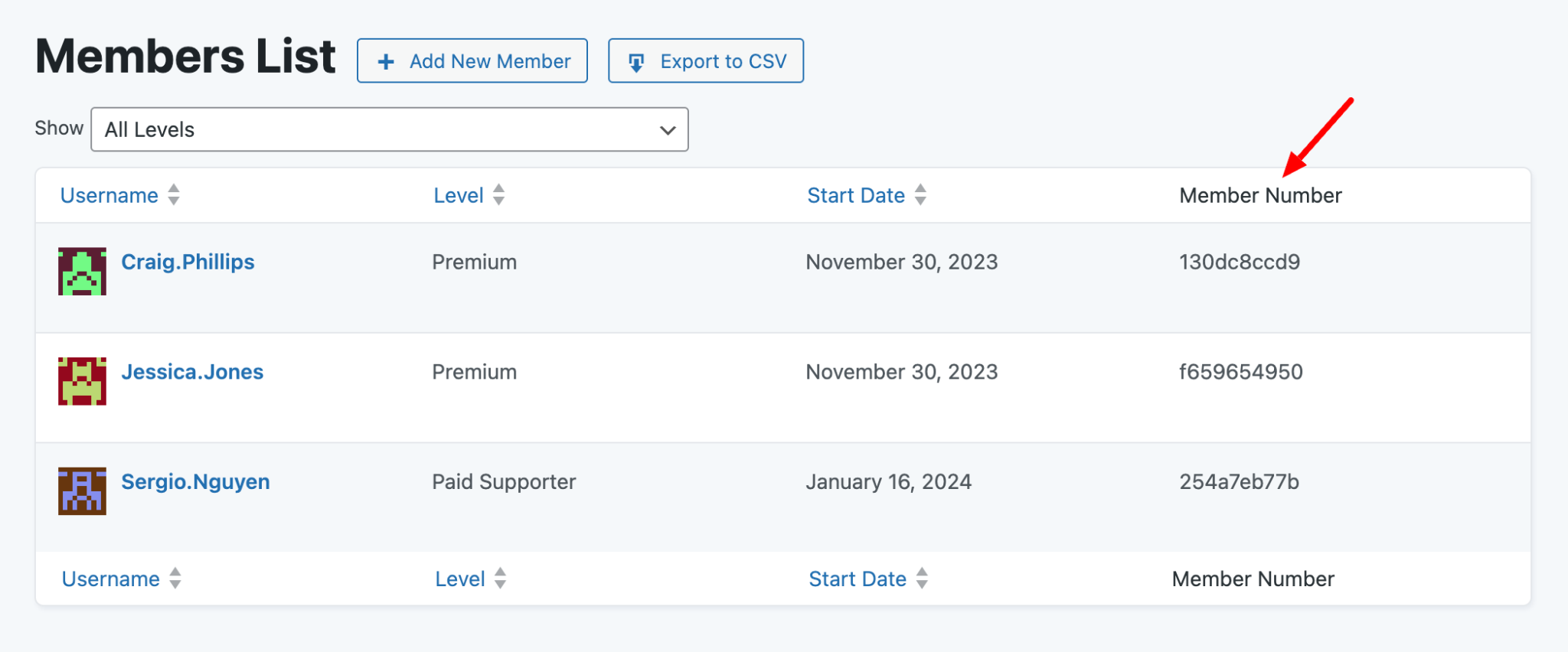
Task: Toggle Username sort order in footer row
Action: 175,579
